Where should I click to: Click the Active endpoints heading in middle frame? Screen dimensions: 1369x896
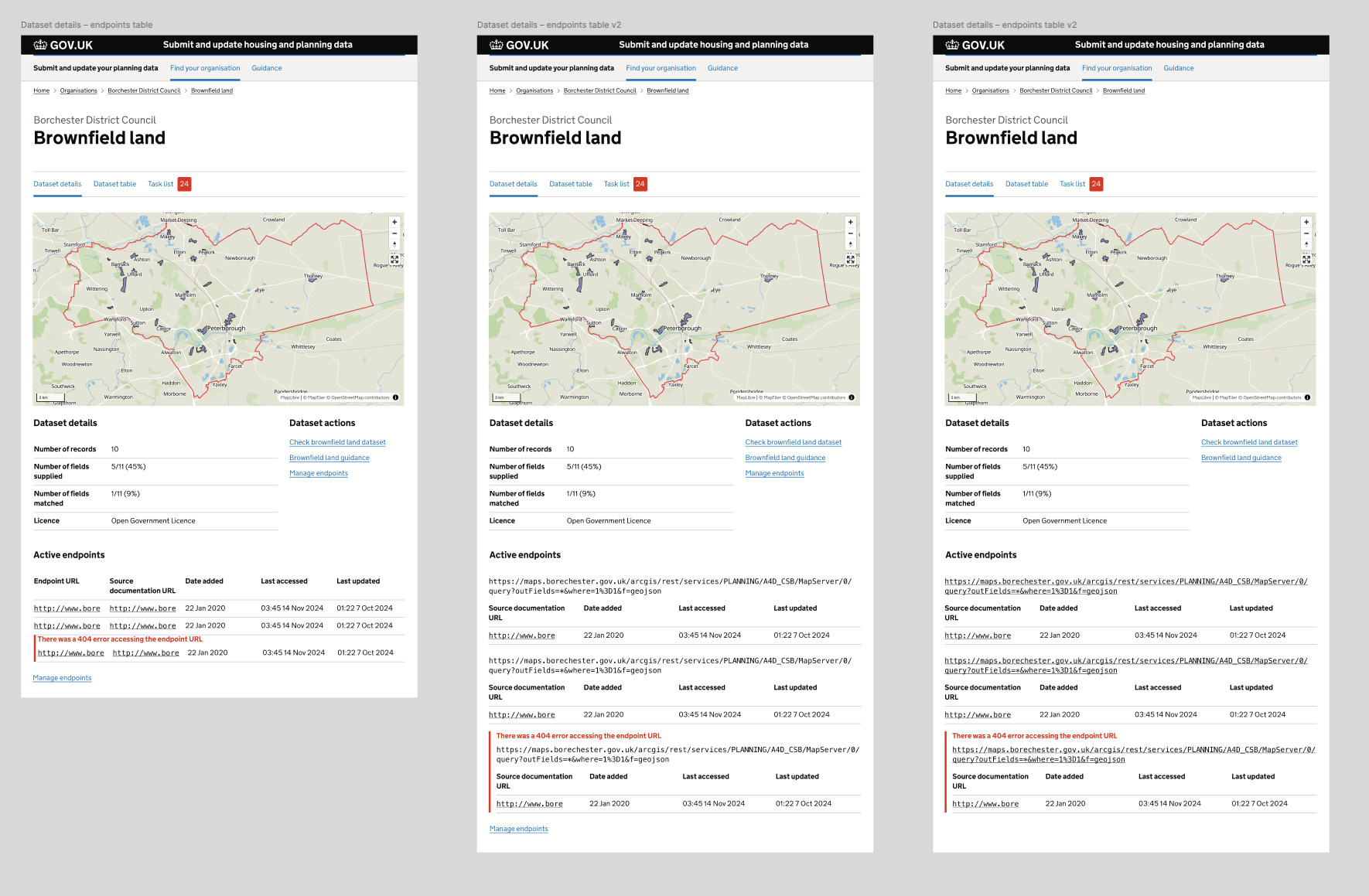coord(525,555)
